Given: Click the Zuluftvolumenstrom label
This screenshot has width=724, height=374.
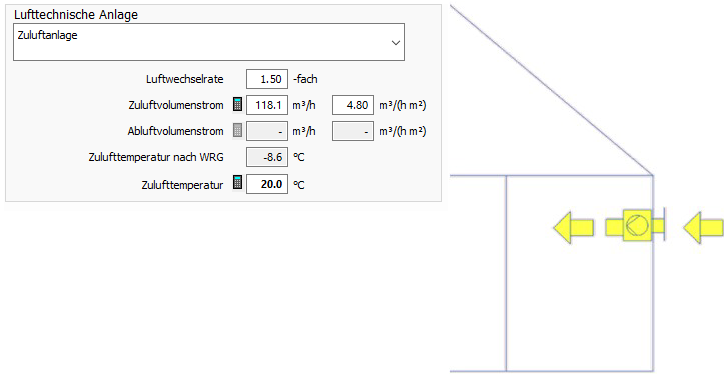Looking at the screenshot, I should pyautogui.click(x=176, y=105).
